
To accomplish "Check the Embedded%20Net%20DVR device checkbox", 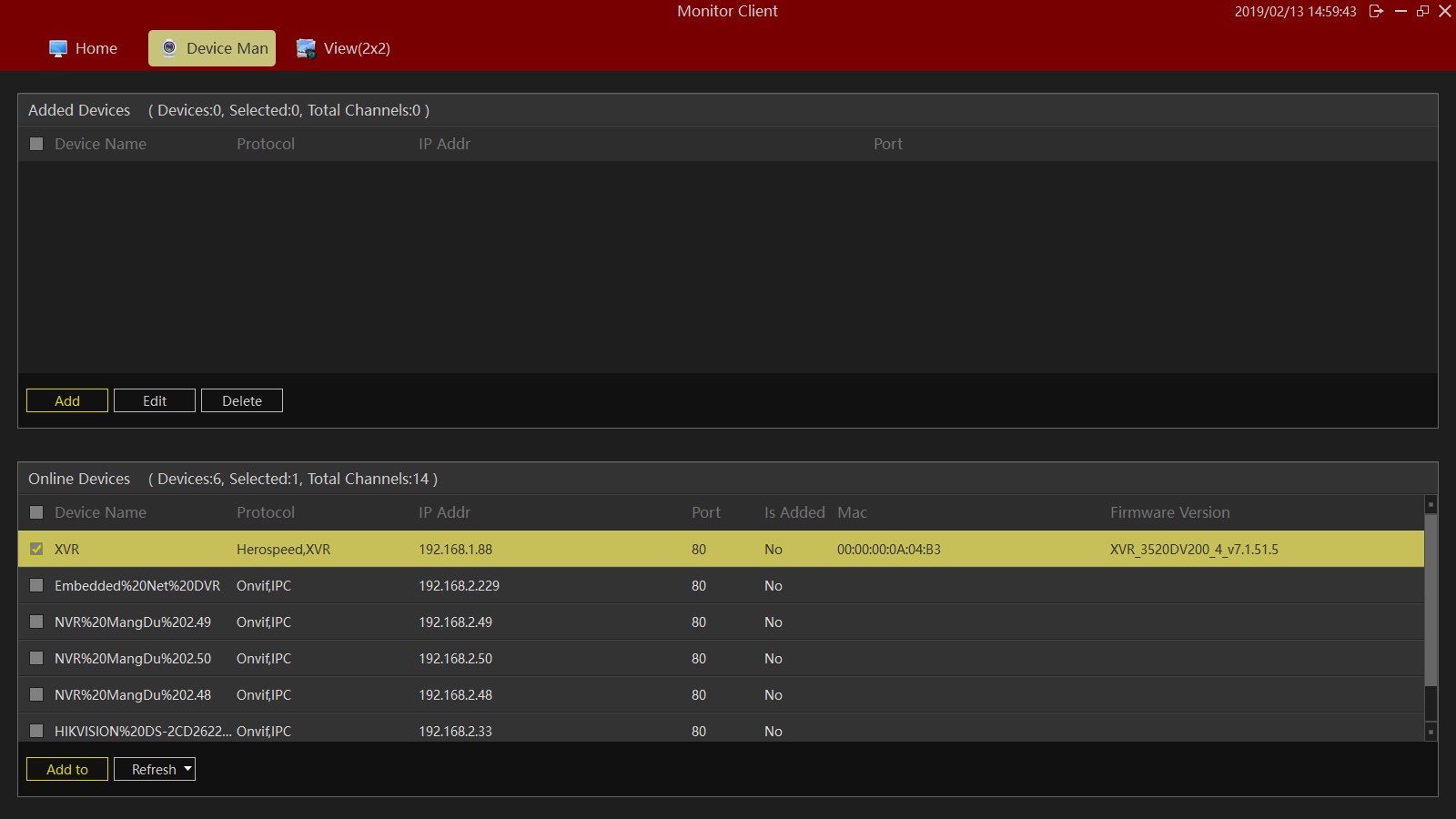I will tap(36, 585).
